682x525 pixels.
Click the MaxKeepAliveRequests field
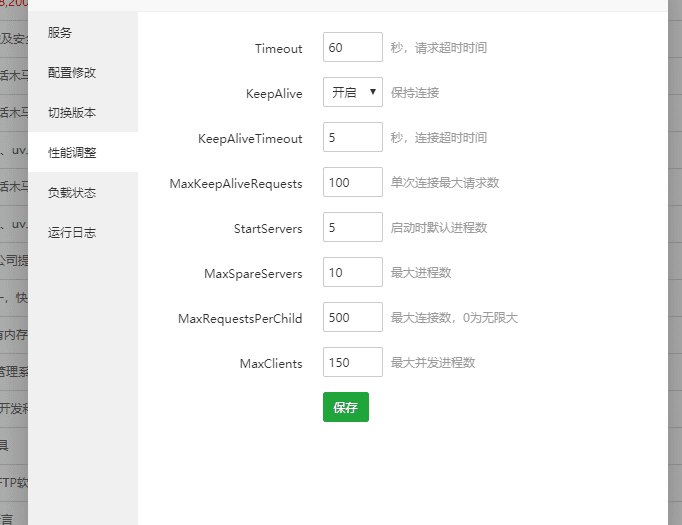tap(352, 182)
